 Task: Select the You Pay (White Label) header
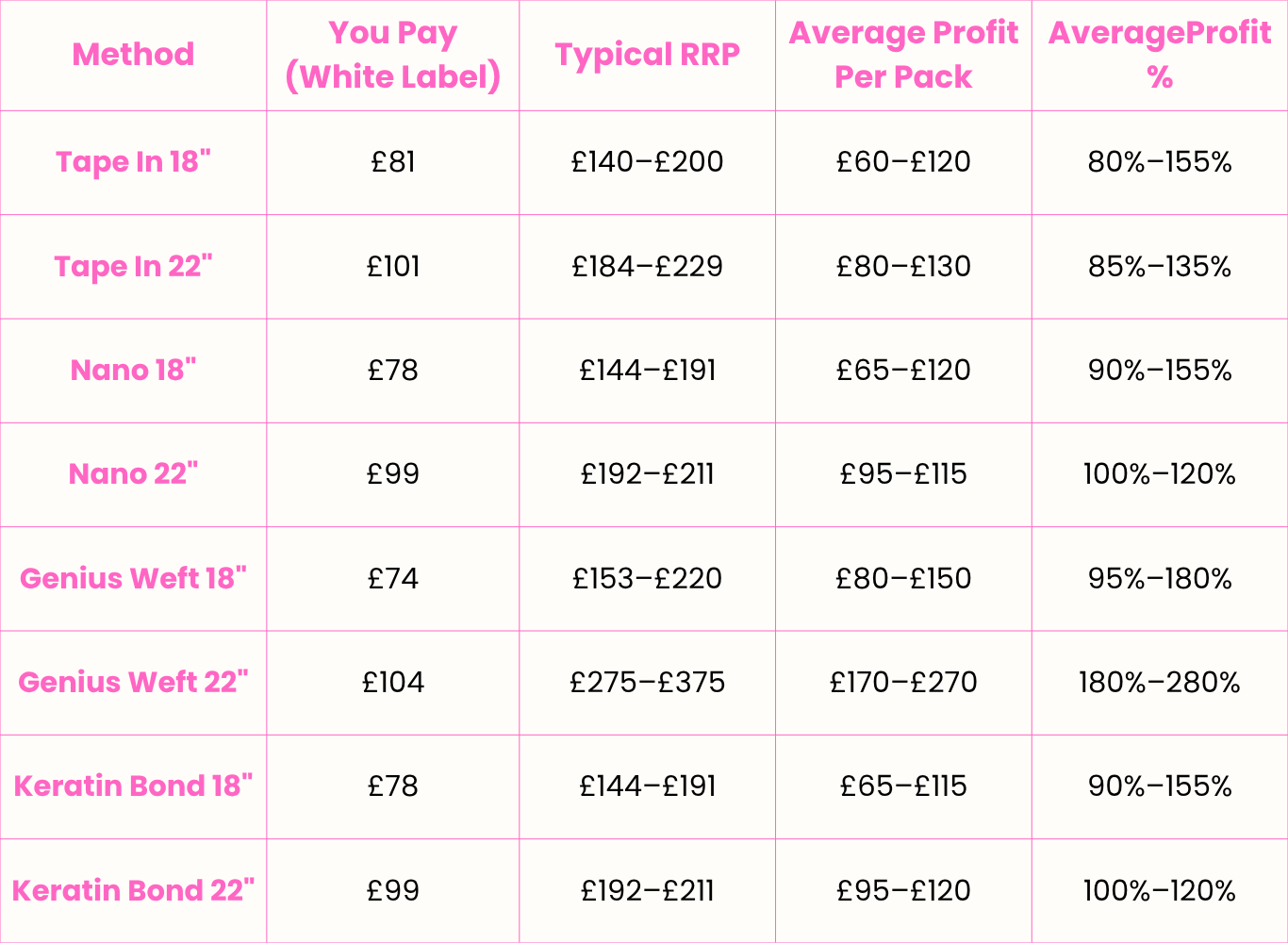(x=393, y=55)
